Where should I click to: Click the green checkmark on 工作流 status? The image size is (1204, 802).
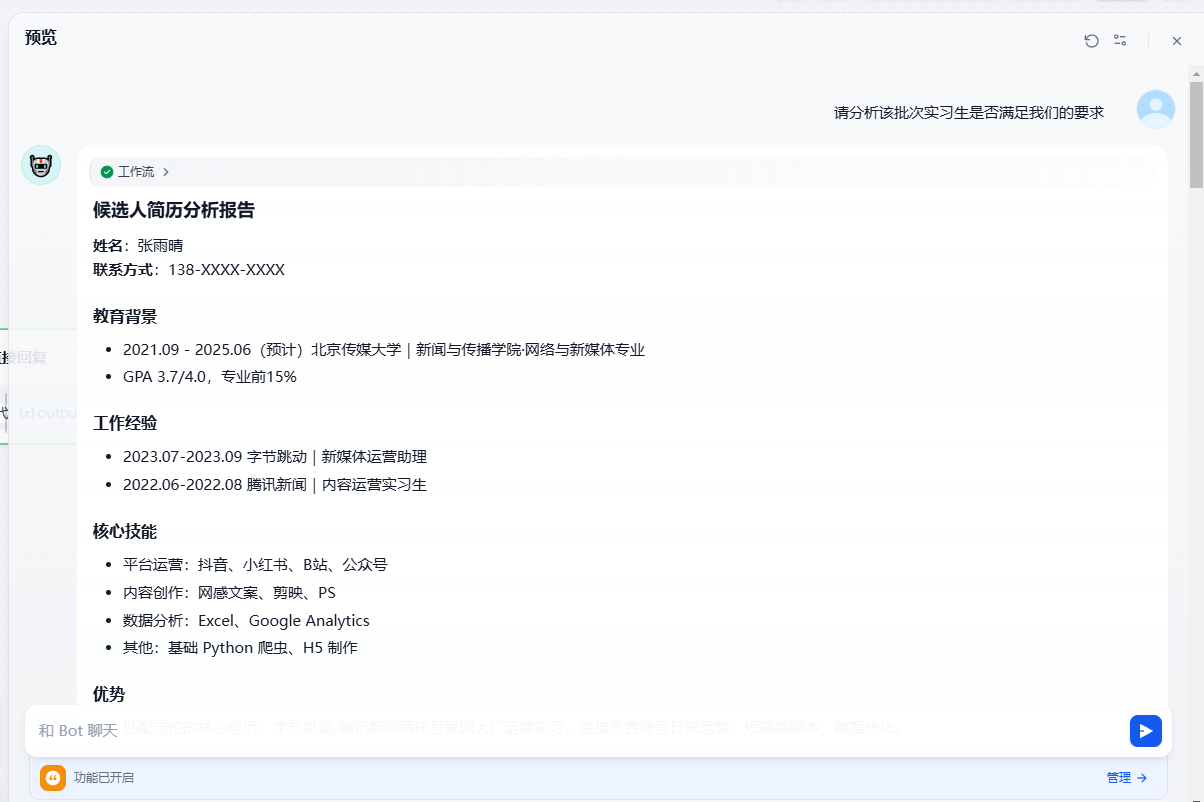pos(107,172)
